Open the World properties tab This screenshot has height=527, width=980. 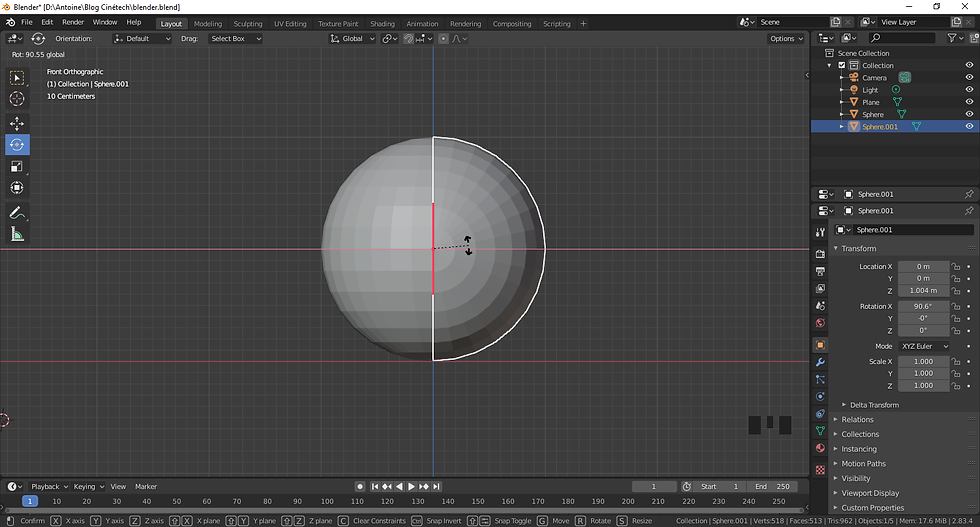820,323
